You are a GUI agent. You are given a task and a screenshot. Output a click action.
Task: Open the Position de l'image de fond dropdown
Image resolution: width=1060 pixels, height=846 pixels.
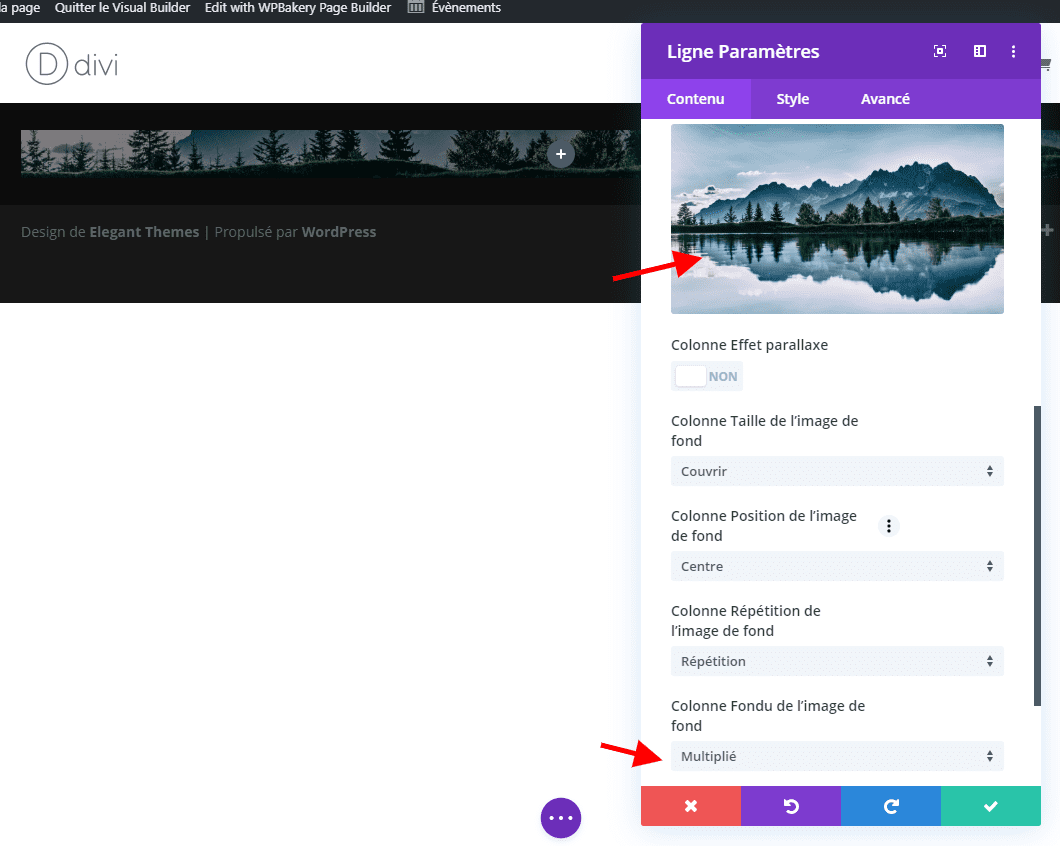pyautogui.click(x=837, y=566)
